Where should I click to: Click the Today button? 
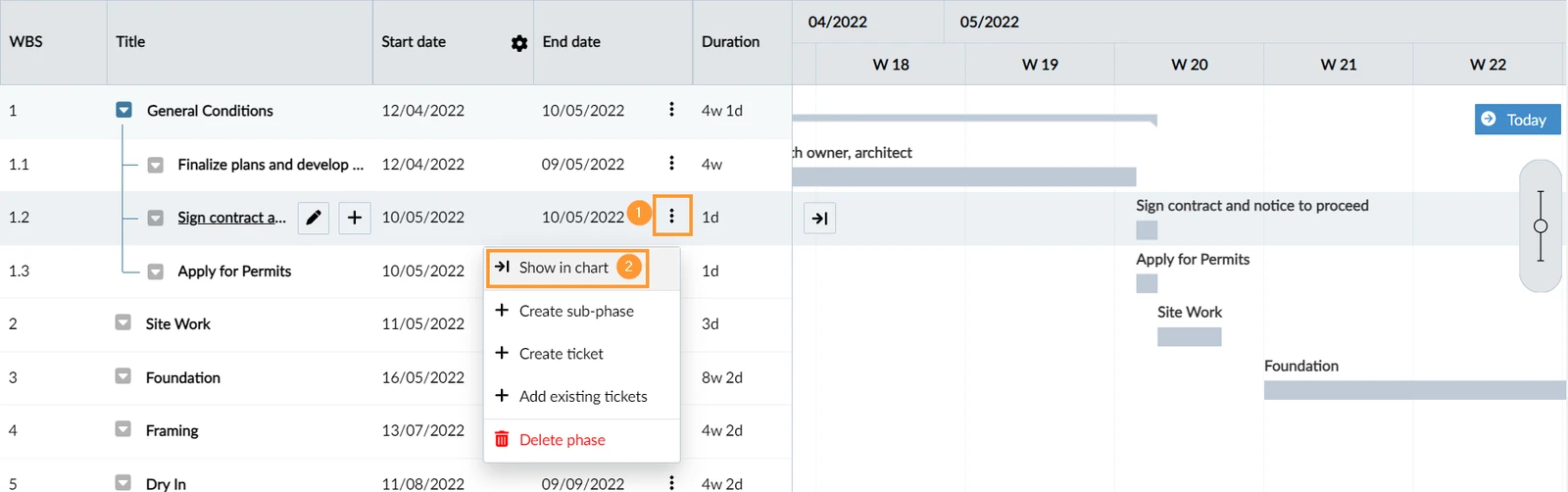tap(1517, 120)
